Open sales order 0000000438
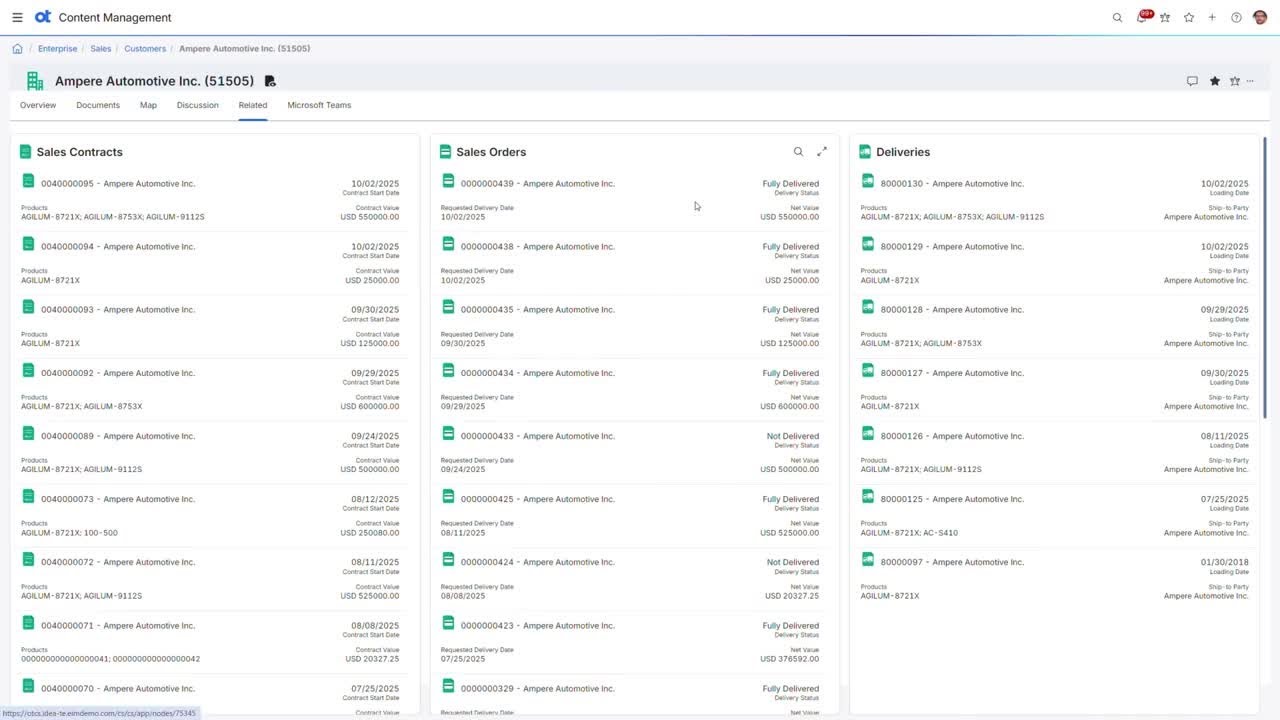1280x720 pixels. click(x=538, y=247)
